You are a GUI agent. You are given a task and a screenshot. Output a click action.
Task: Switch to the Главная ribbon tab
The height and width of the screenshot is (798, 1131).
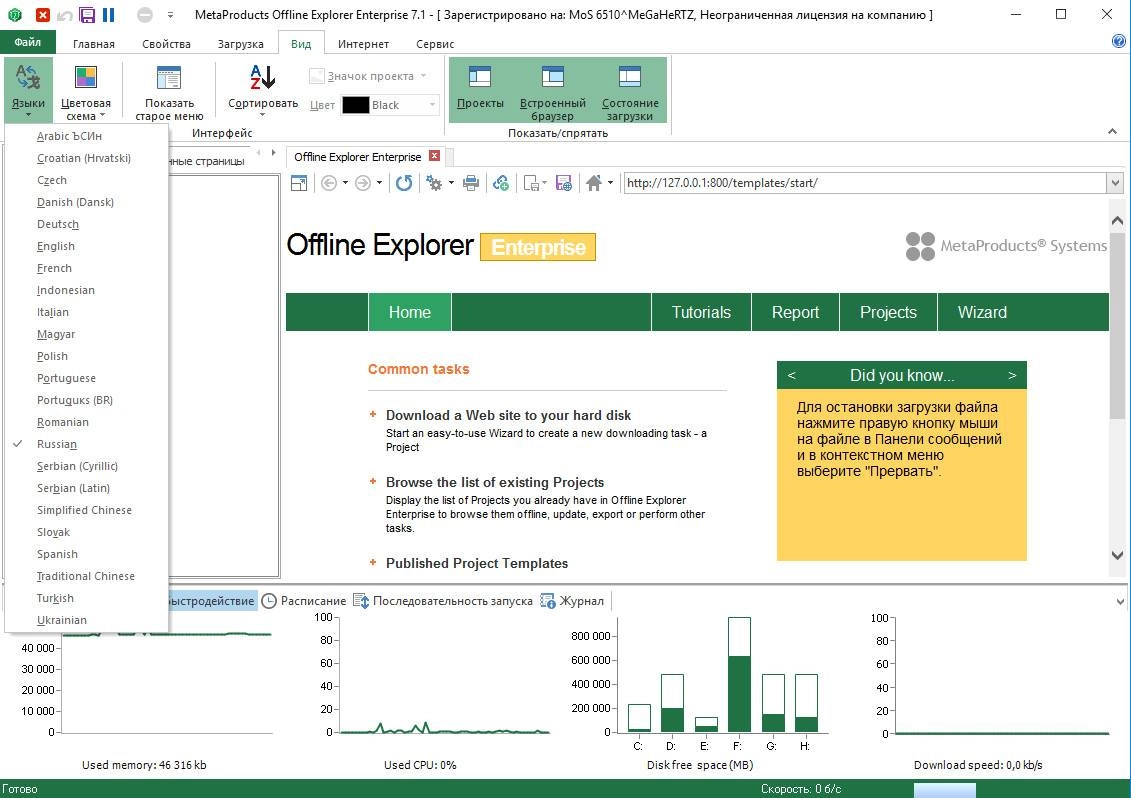point(94,44)
